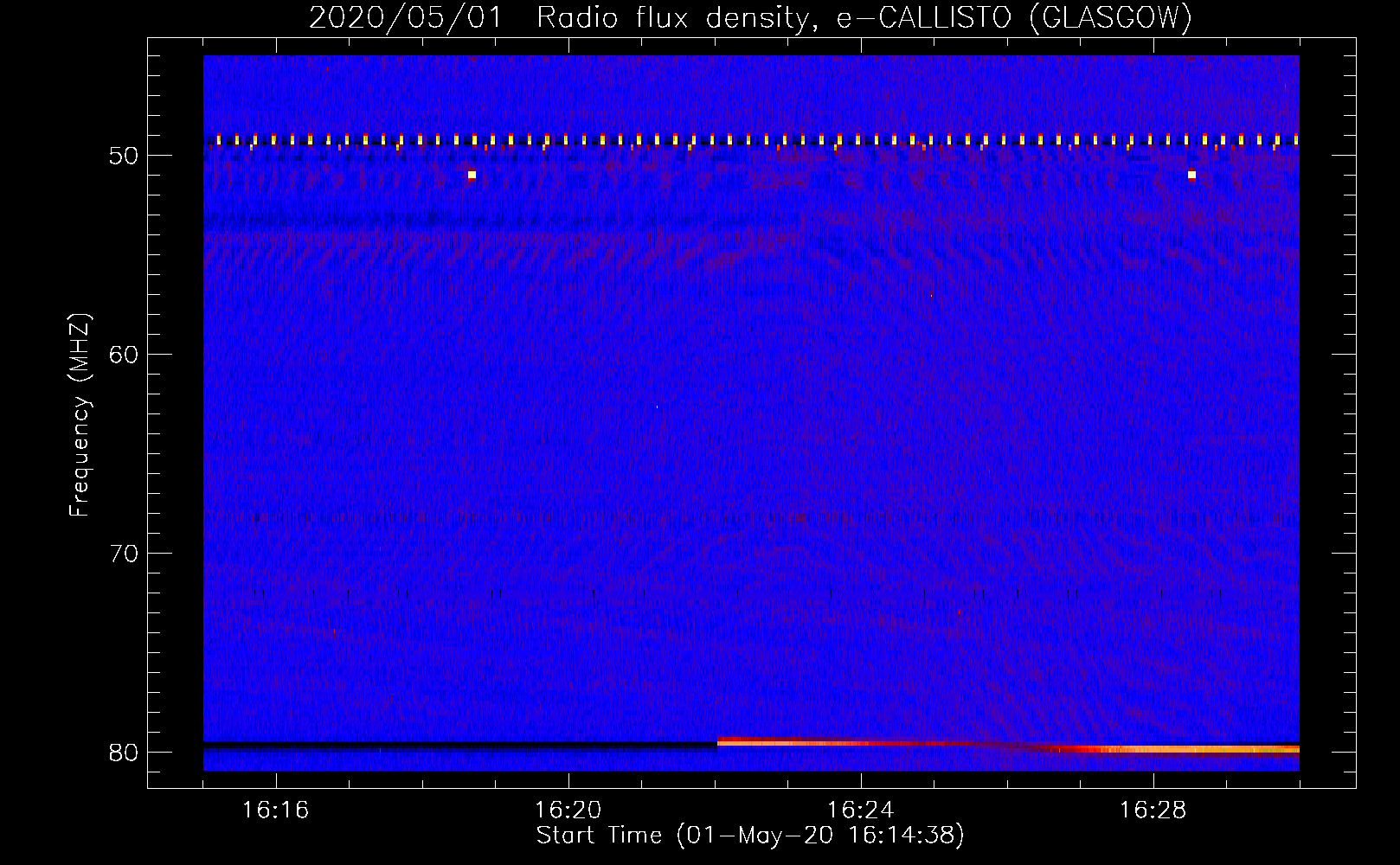The width and height of the screenshot is (1400, 865).
Task: Click the 'Frequency (MHZ)' y-axis label
Action: click(80, 415)
